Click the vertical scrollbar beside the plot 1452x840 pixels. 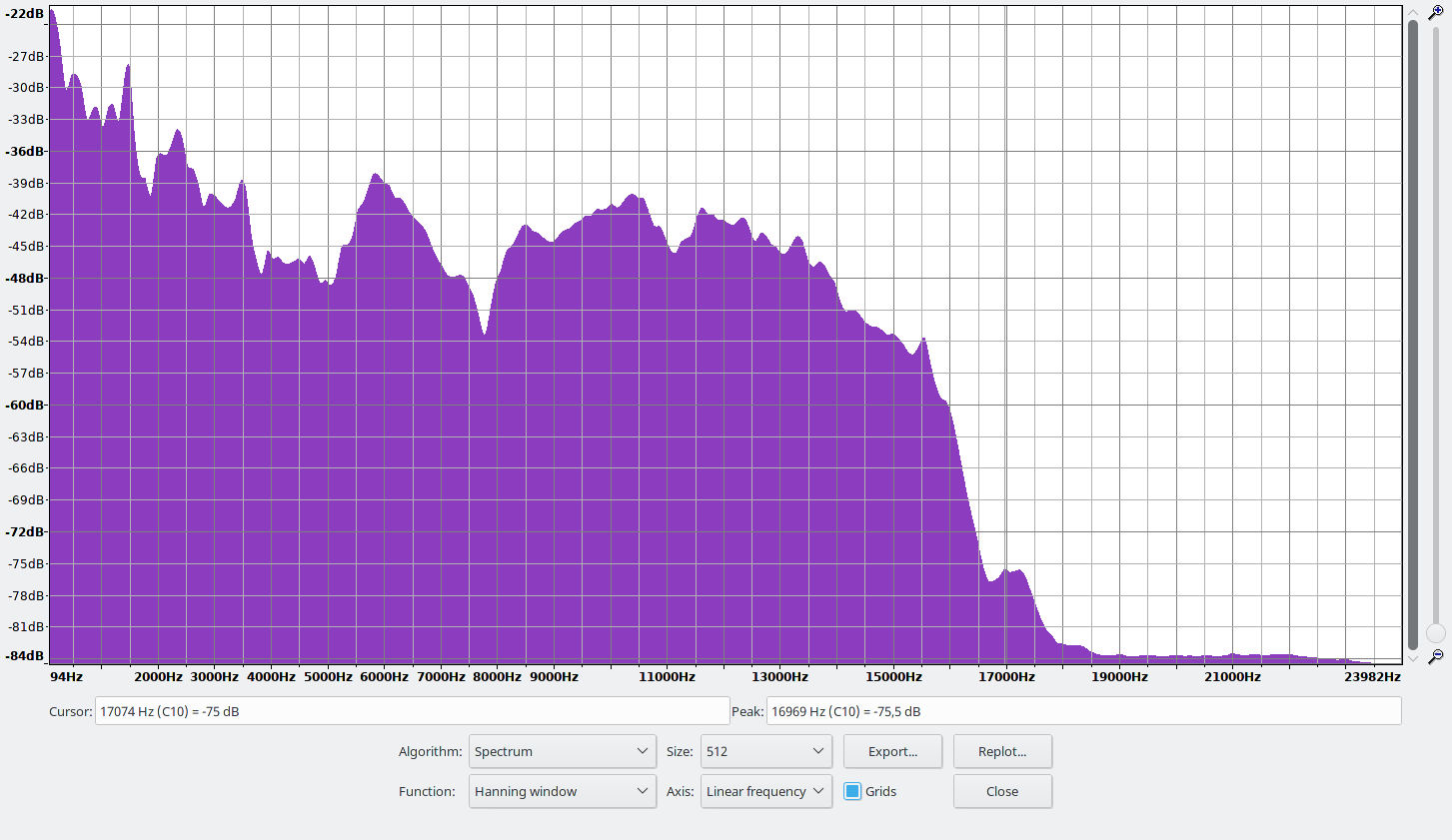1413,335
